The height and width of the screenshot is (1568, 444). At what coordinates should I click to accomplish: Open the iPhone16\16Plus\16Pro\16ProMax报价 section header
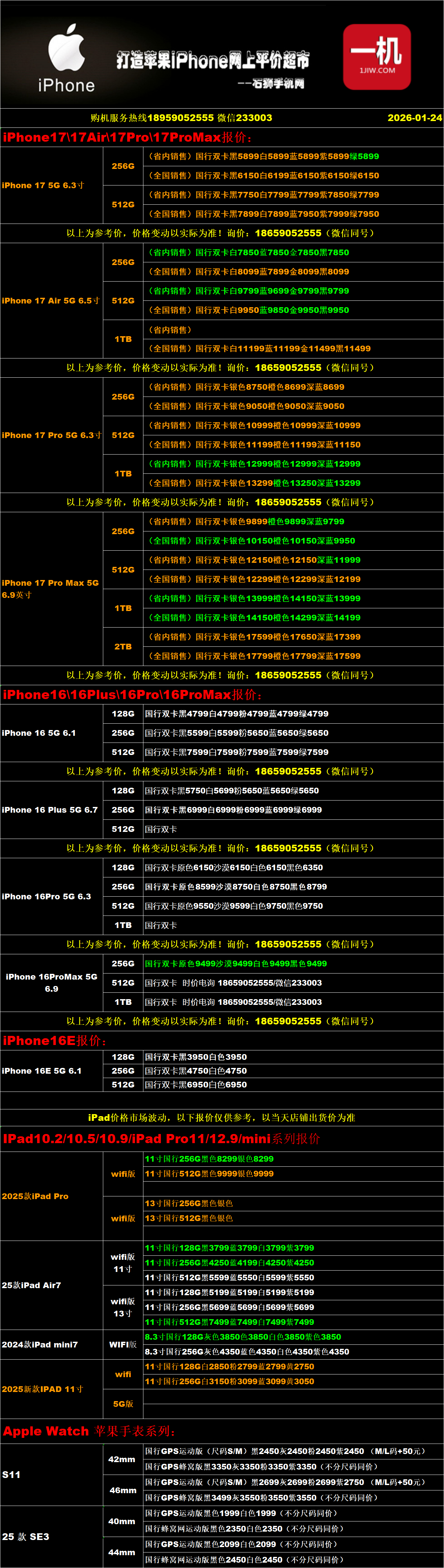(x=133, y=695)
